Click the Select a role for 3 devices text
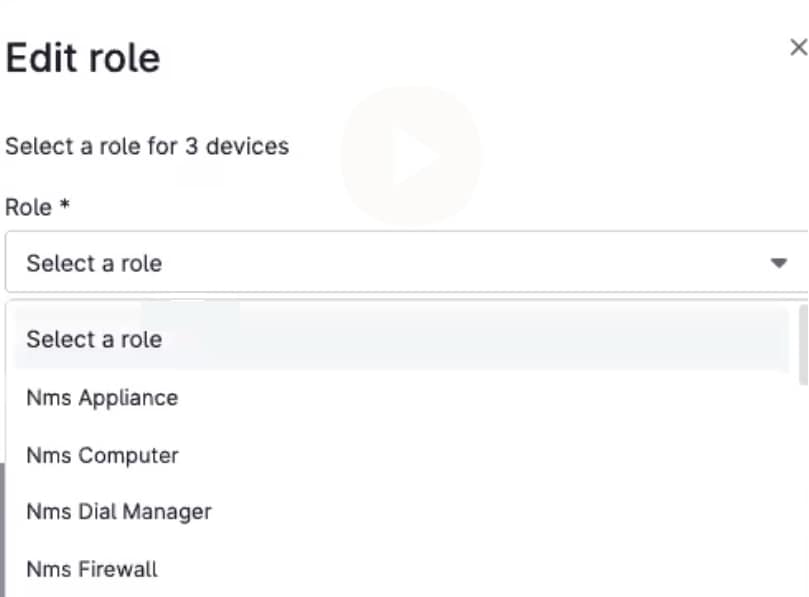This screenshot has height=597, width=809. click(x=147, y=146)
